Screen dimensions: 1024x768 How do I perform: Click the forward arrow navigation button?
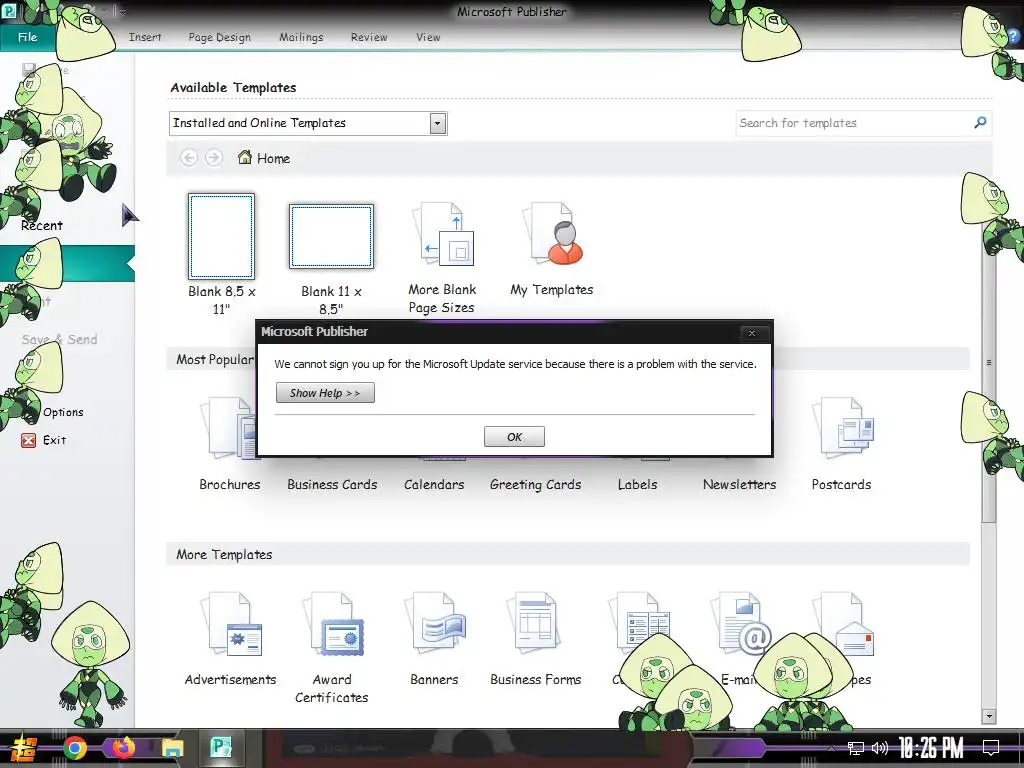[214, 158]
